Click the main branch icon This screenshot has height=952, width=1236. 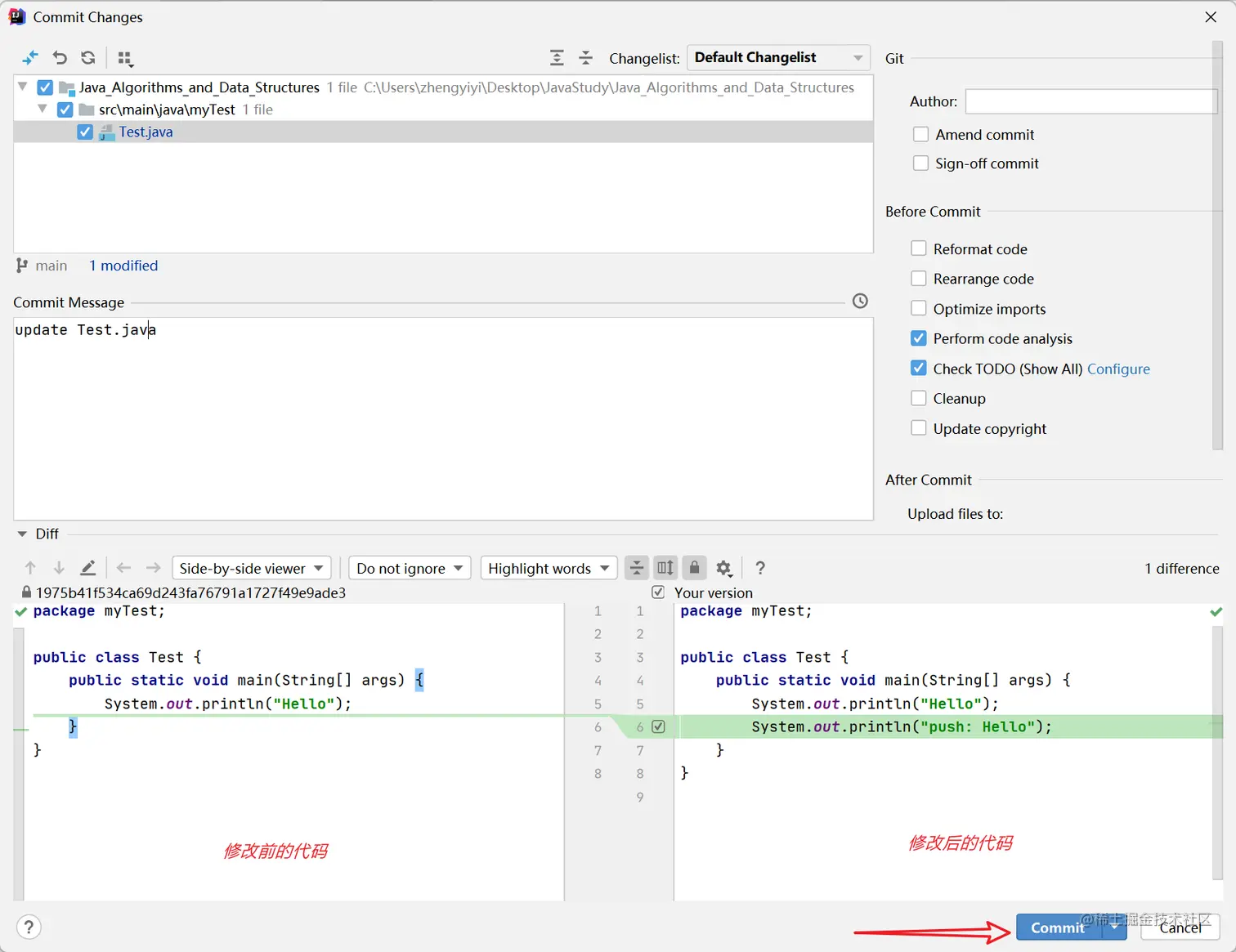pos(22,266)
